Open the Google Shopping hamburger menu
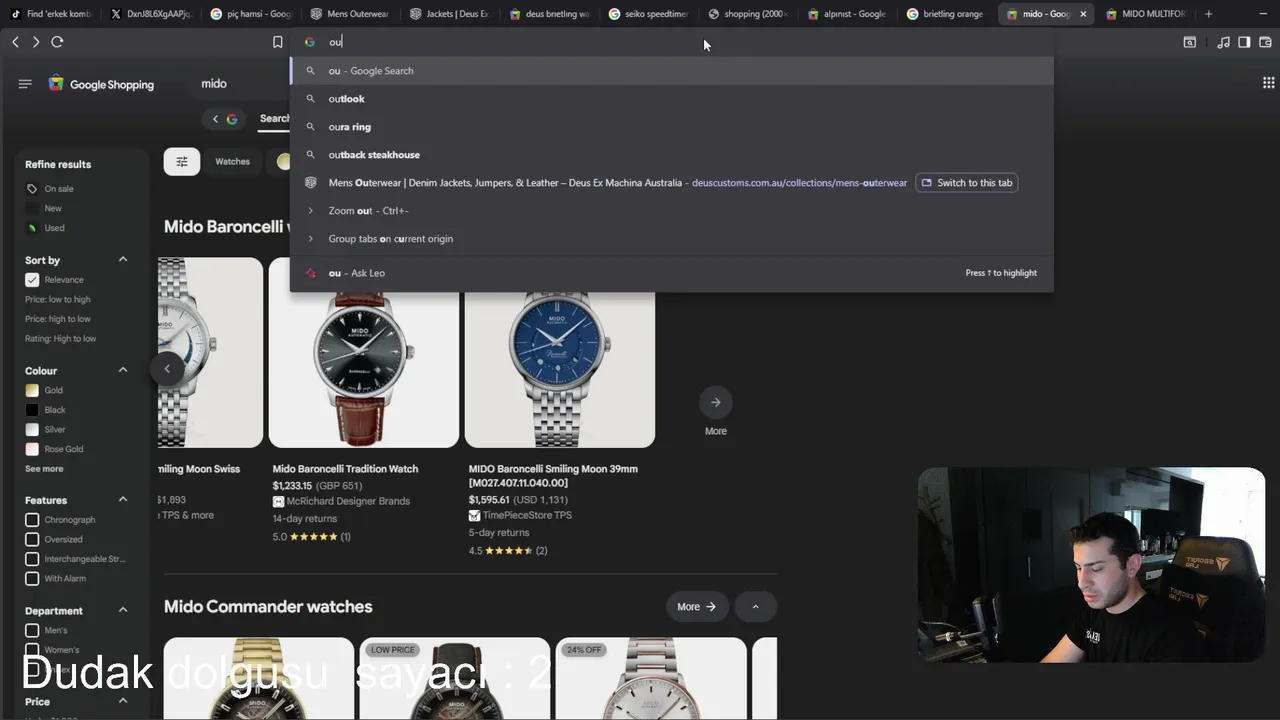This screenshot has height=720, width=1280. point(25,84)
